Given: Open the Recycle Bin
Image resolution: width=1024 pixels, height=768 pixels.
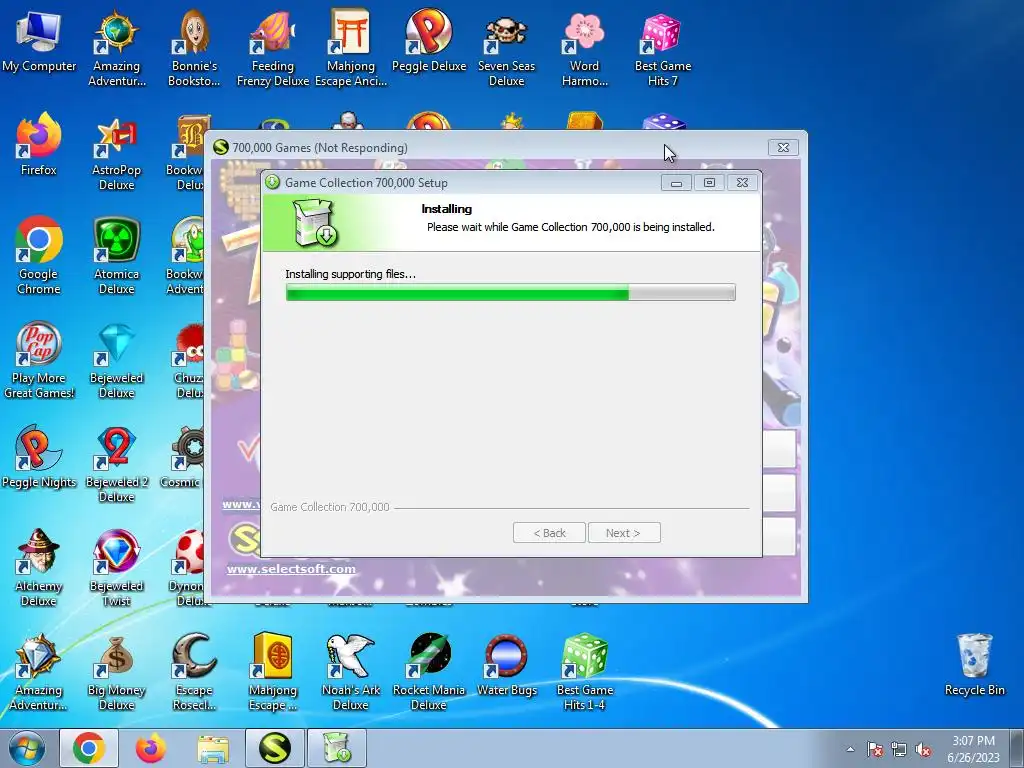Looking at the screenshot, I should [974, 665].
